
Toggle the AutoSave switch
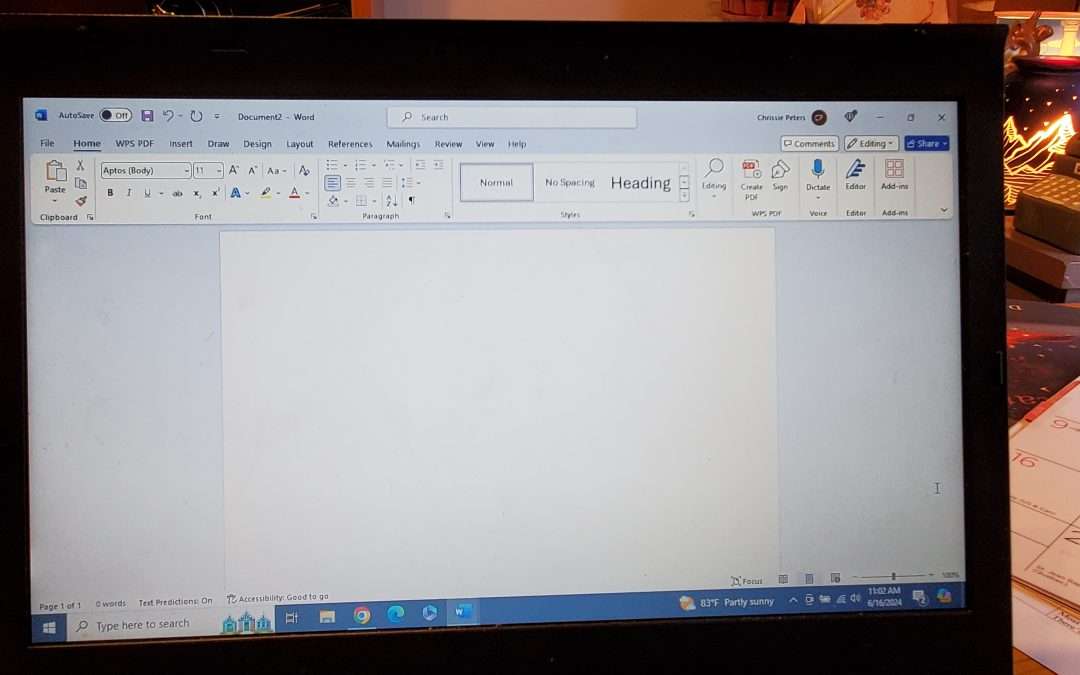click(x=115, y=116)
